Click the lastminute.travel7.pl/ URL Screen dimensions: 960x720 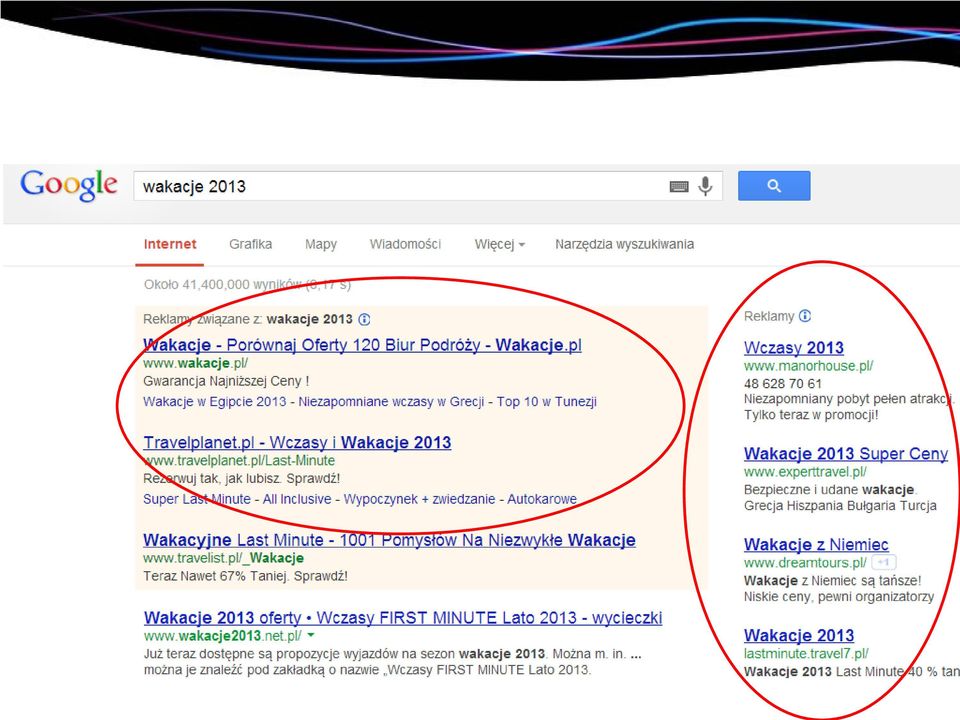(x=806, y=653)
